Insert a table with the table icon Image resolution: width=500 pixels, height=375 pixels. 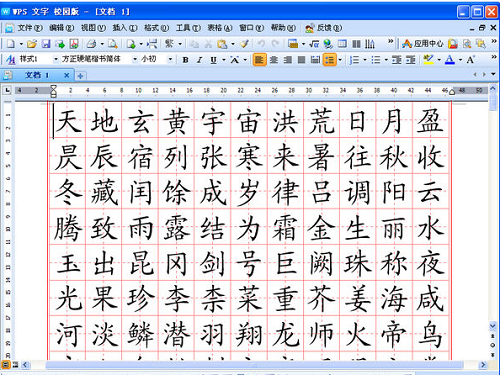[342, 44]
